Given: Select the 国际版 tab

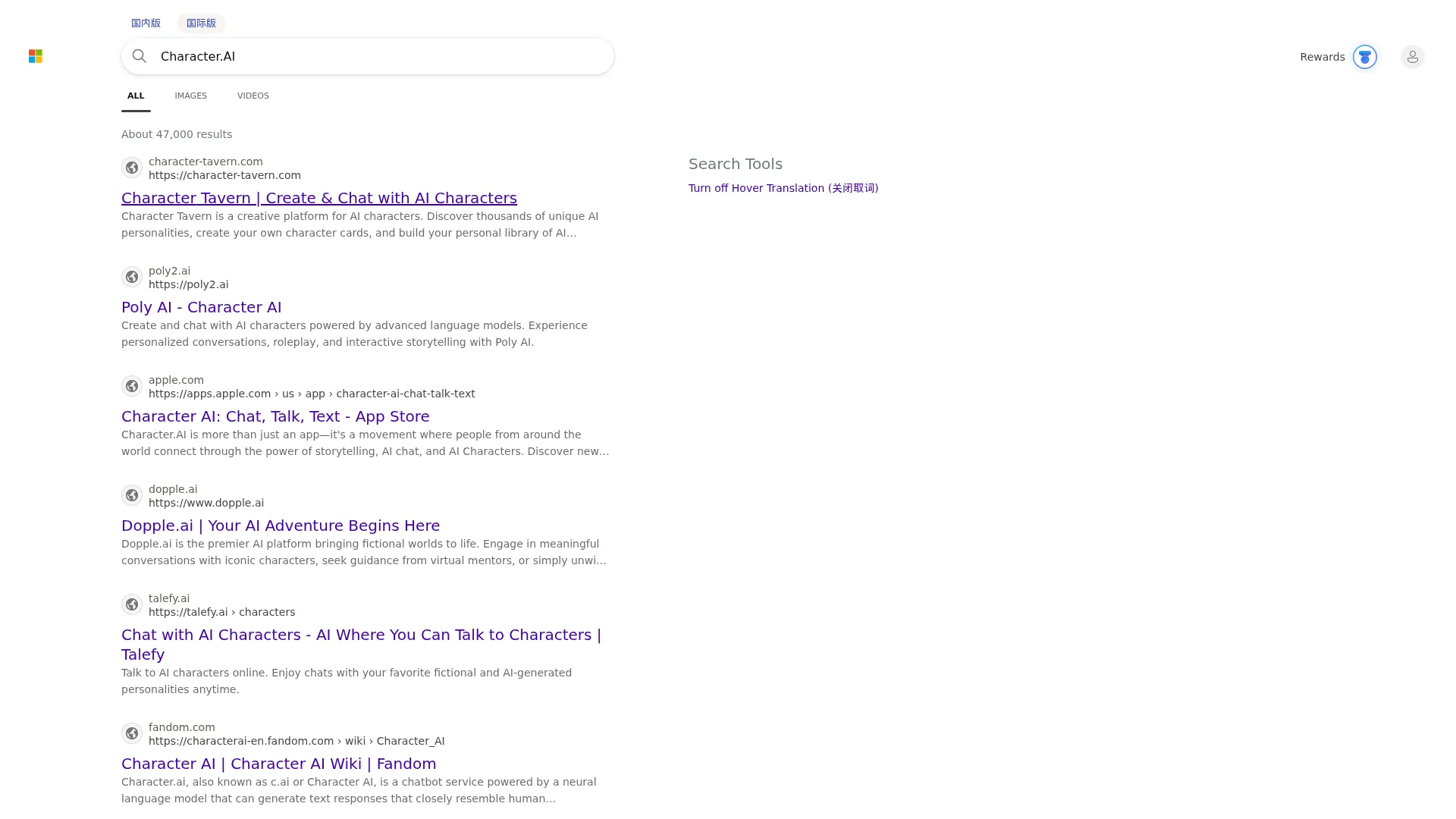Looking at the screenshot, I should point(201,24).
